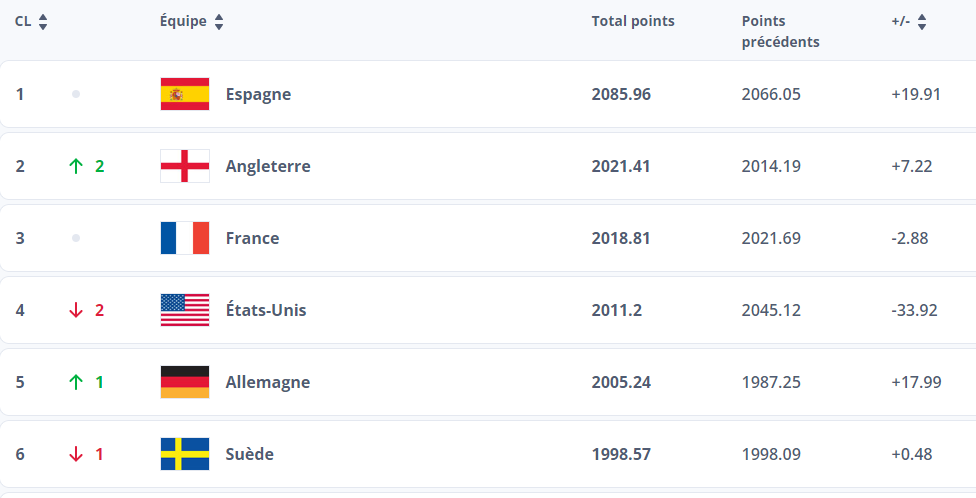Sort table by +/- column
976x498 pixels.
[922, 22]
